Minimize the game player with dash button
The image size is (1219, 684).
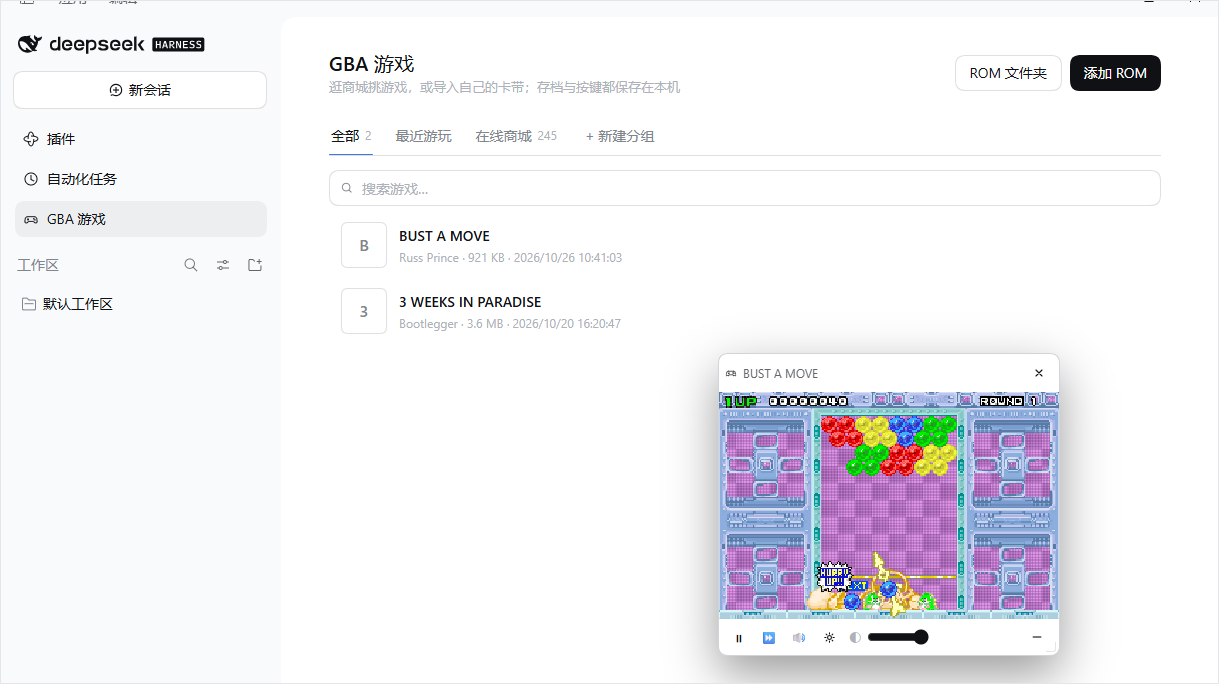[x=1037, y=637]
